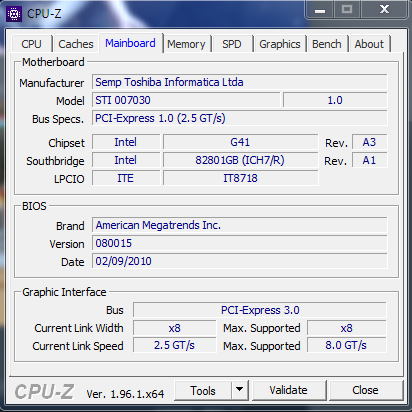Click model revision field '1.0'
Image resolution: width=412 pixels, height=412 pixels.
coord(335,100)
